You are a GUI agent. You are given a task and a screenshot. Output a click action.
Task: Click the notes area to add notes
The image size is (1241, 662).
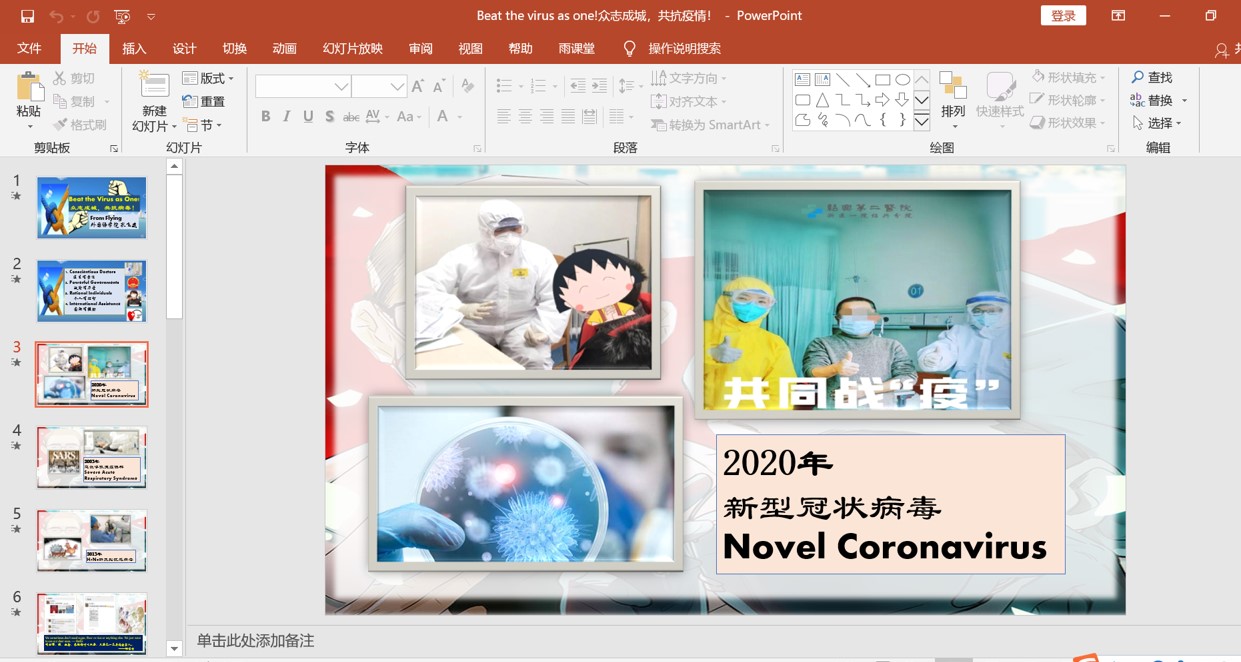tap(600, 640)
